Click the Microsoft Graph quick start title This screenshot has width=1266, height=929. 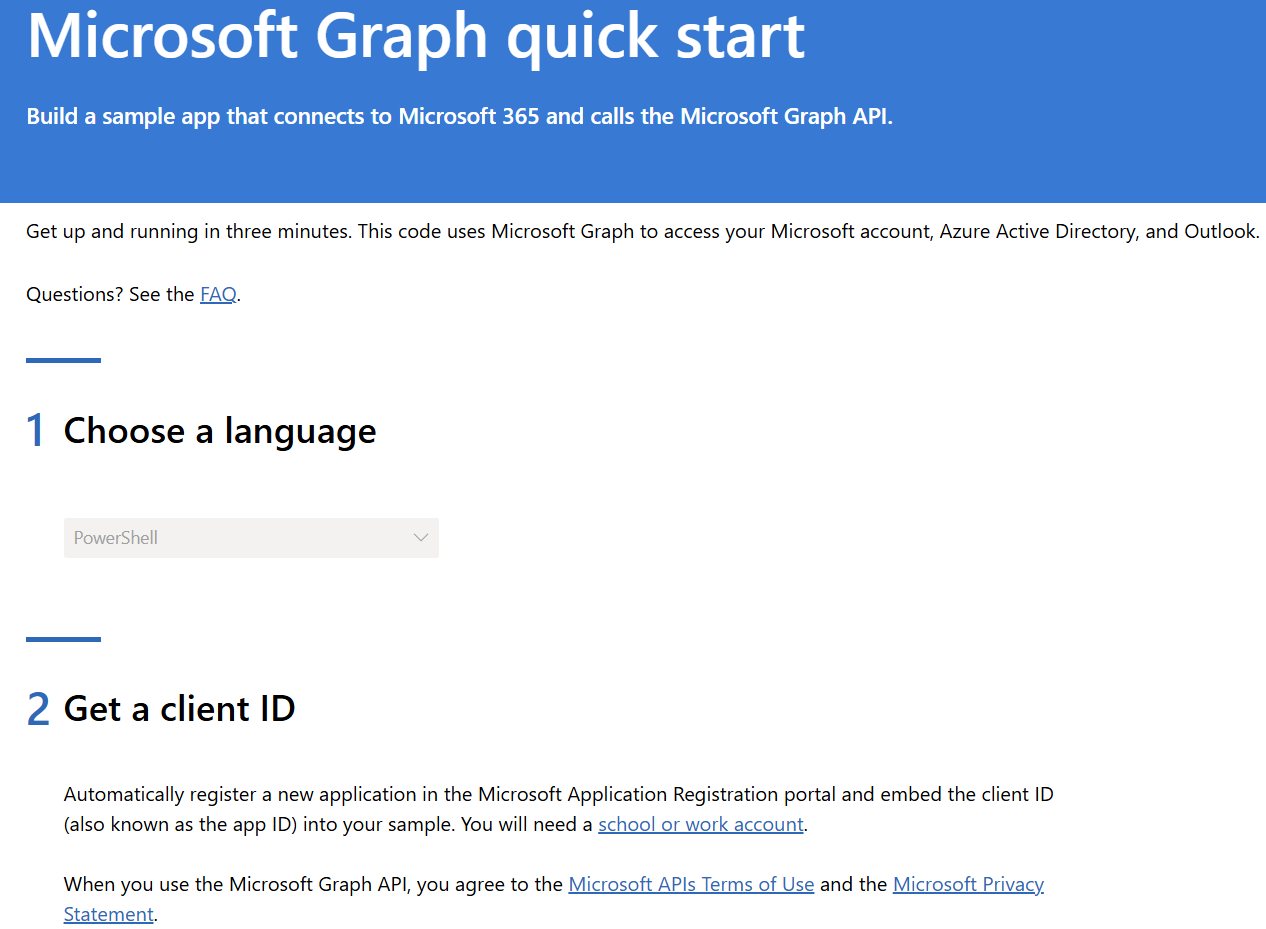[x=416, y=34]
